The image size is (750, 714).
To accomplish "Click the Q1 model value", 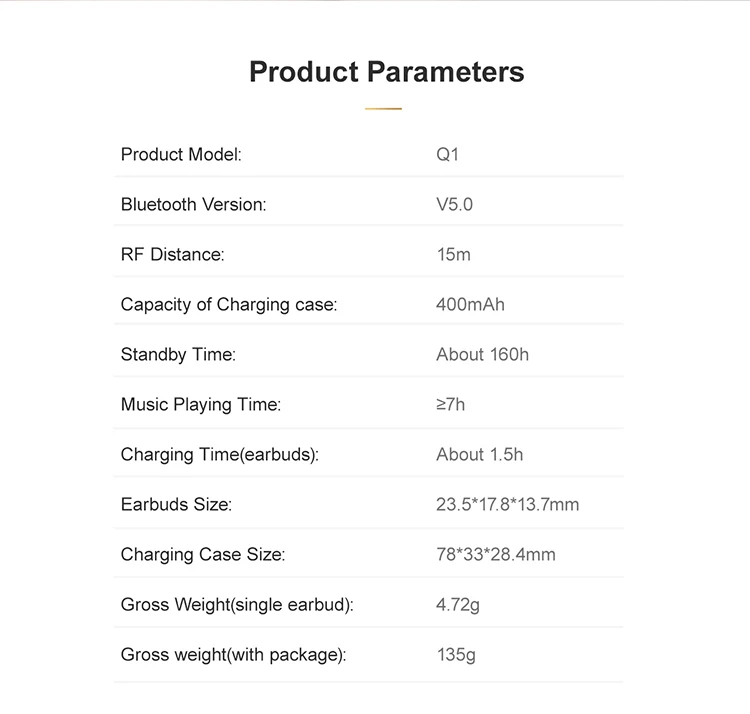I will (x=447, y=154).
